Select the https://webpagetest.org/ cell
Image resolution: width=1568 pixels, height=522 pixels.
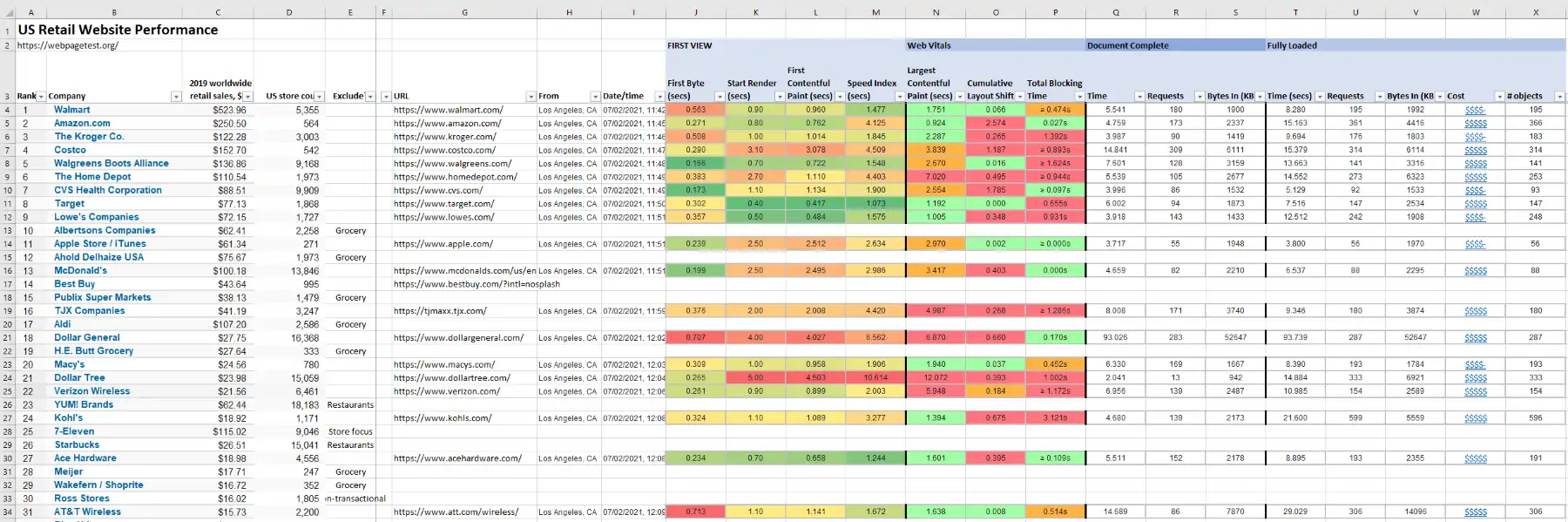pyautogui.click(x=68, y=45)
